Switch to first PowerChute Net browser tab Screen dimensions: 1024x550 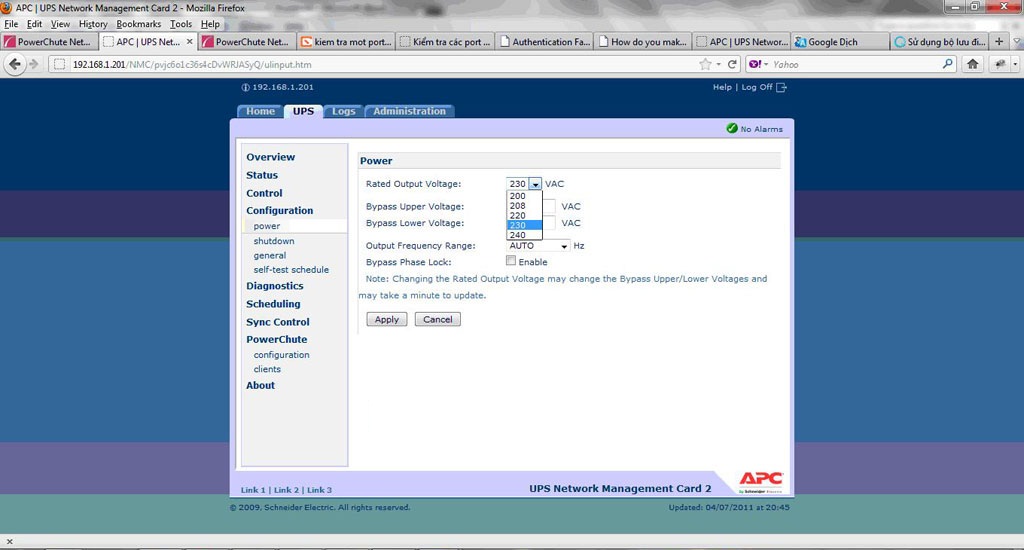tap(49, 41)
